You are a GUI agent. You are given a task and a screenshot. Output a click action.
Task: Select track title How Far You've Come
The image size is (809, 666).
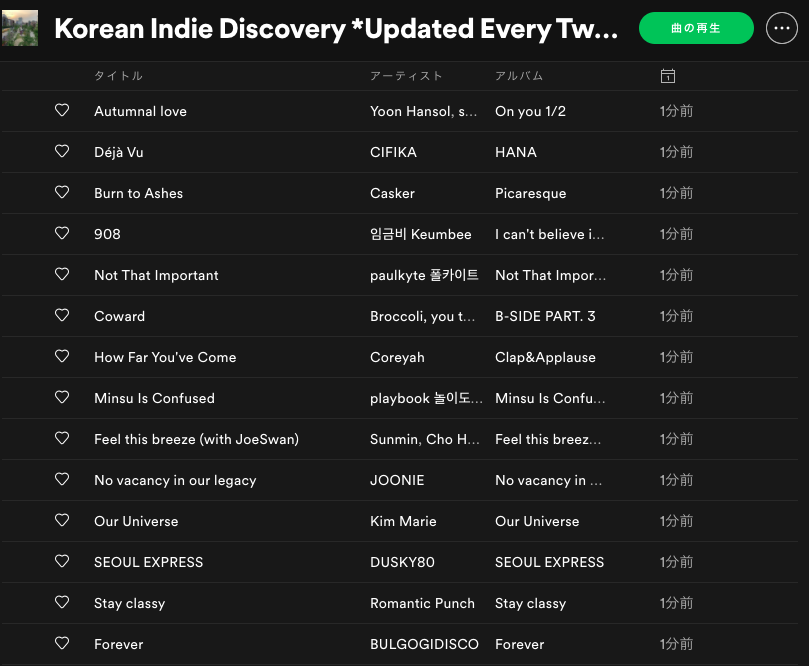pos(165,358)
